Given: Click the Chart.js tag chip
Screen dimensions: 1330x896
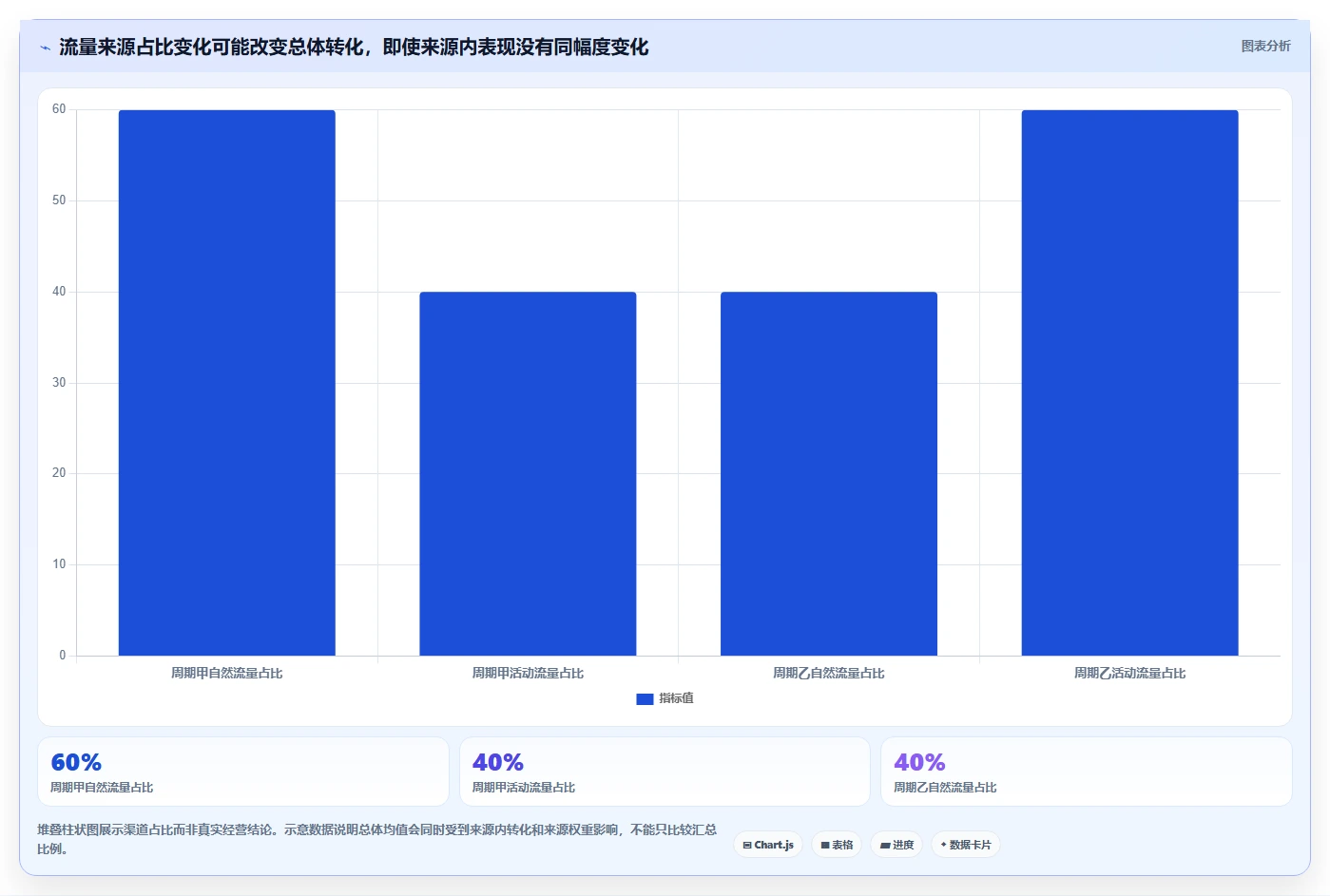Looking at the screenshot, I should coord(768,845).
